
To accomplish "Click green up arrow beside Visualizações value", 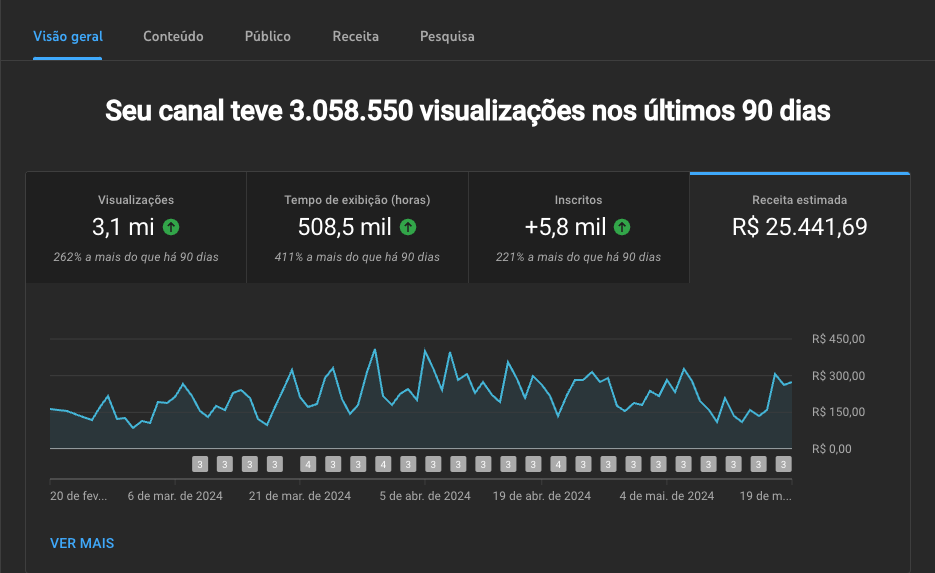I will point(171,227).
